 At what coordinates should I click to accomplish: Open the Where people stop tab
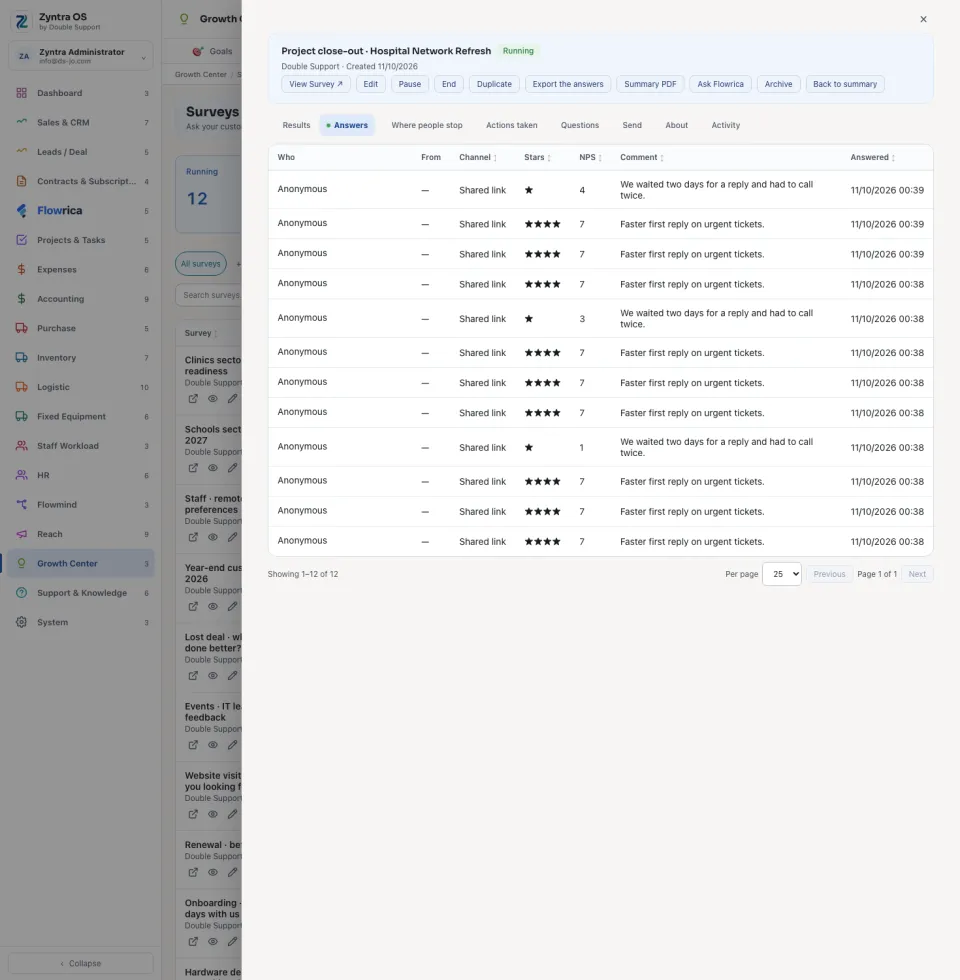coord(427,125)
